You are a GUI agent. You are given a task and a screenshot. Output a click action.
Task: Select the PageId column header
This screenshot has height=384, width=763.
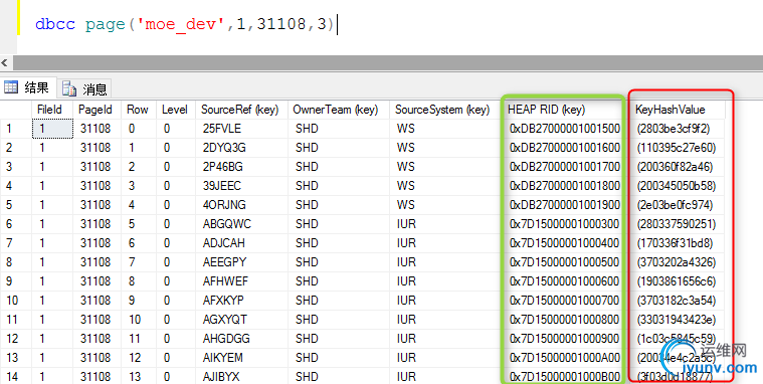(x=97, y=110)
